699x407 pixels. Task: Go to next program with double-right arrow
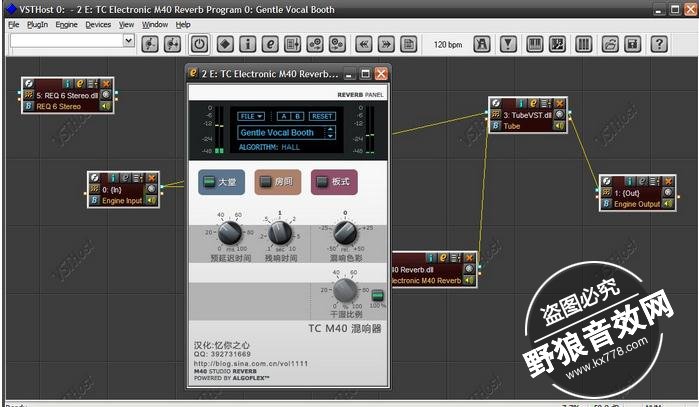pyautogui.click(x=386, y=44)
